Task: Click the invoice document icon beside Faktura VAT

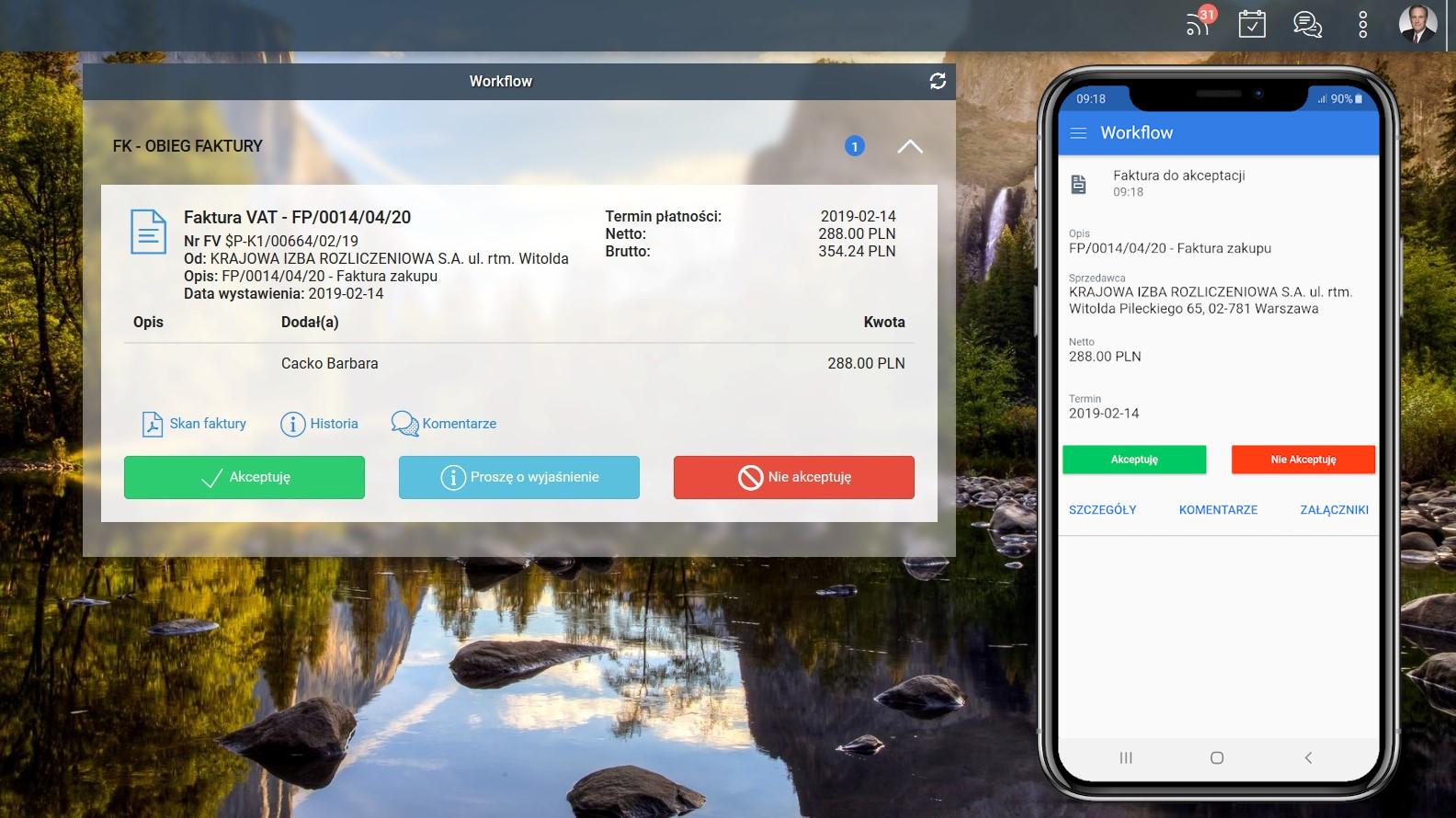Action: (x=148, y=232)
